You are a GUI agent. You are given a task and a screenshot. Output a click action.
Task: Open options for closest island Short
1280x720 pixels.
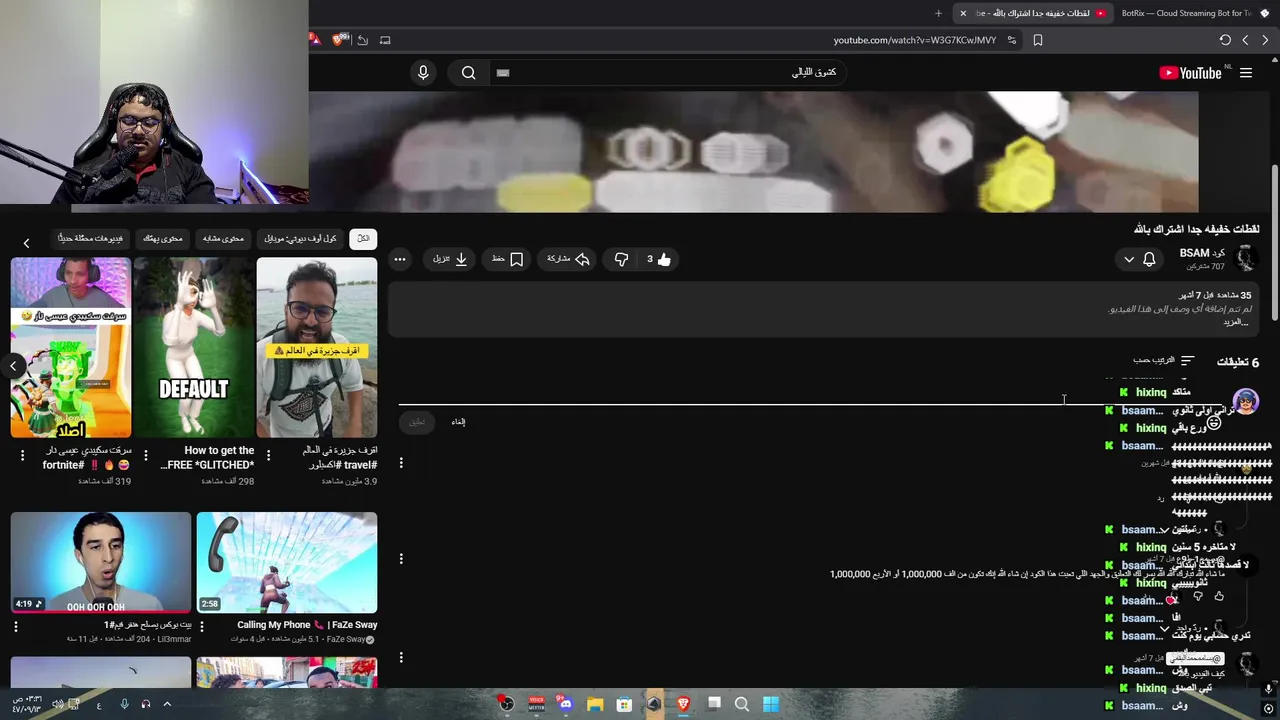[x=268, y=455]
